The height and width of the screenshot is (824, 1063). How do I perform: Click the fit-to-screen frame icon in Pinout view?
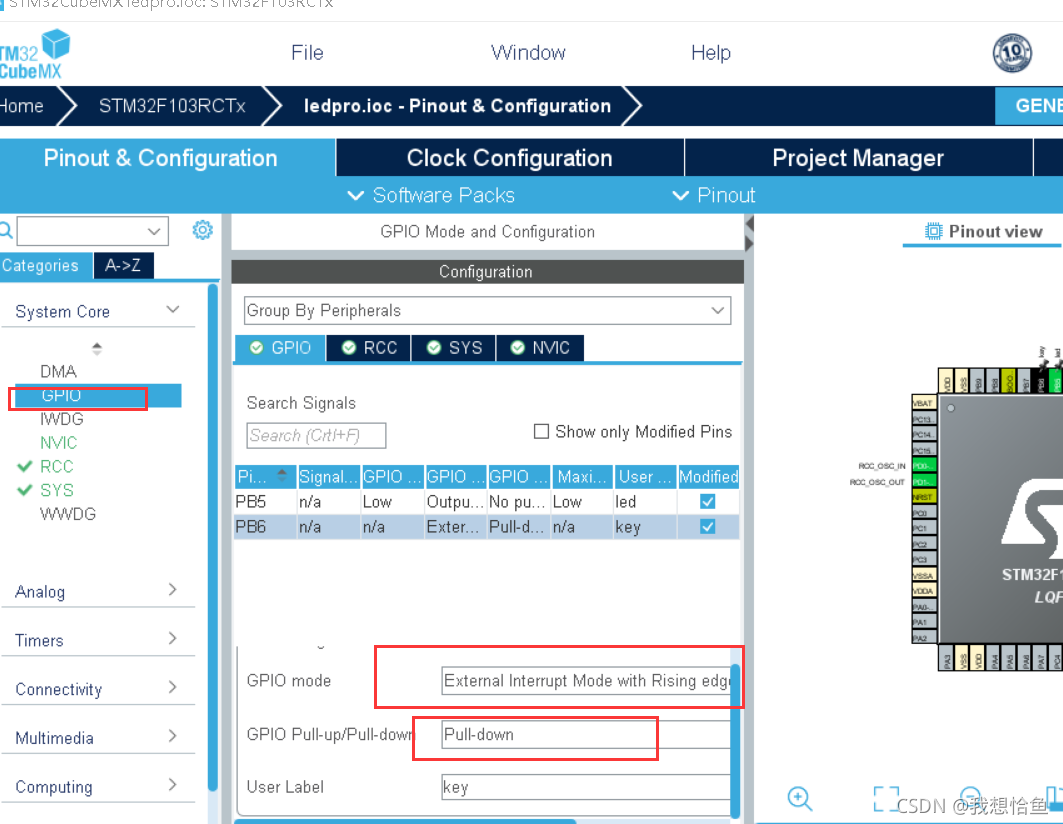click(x=886, y=798)
